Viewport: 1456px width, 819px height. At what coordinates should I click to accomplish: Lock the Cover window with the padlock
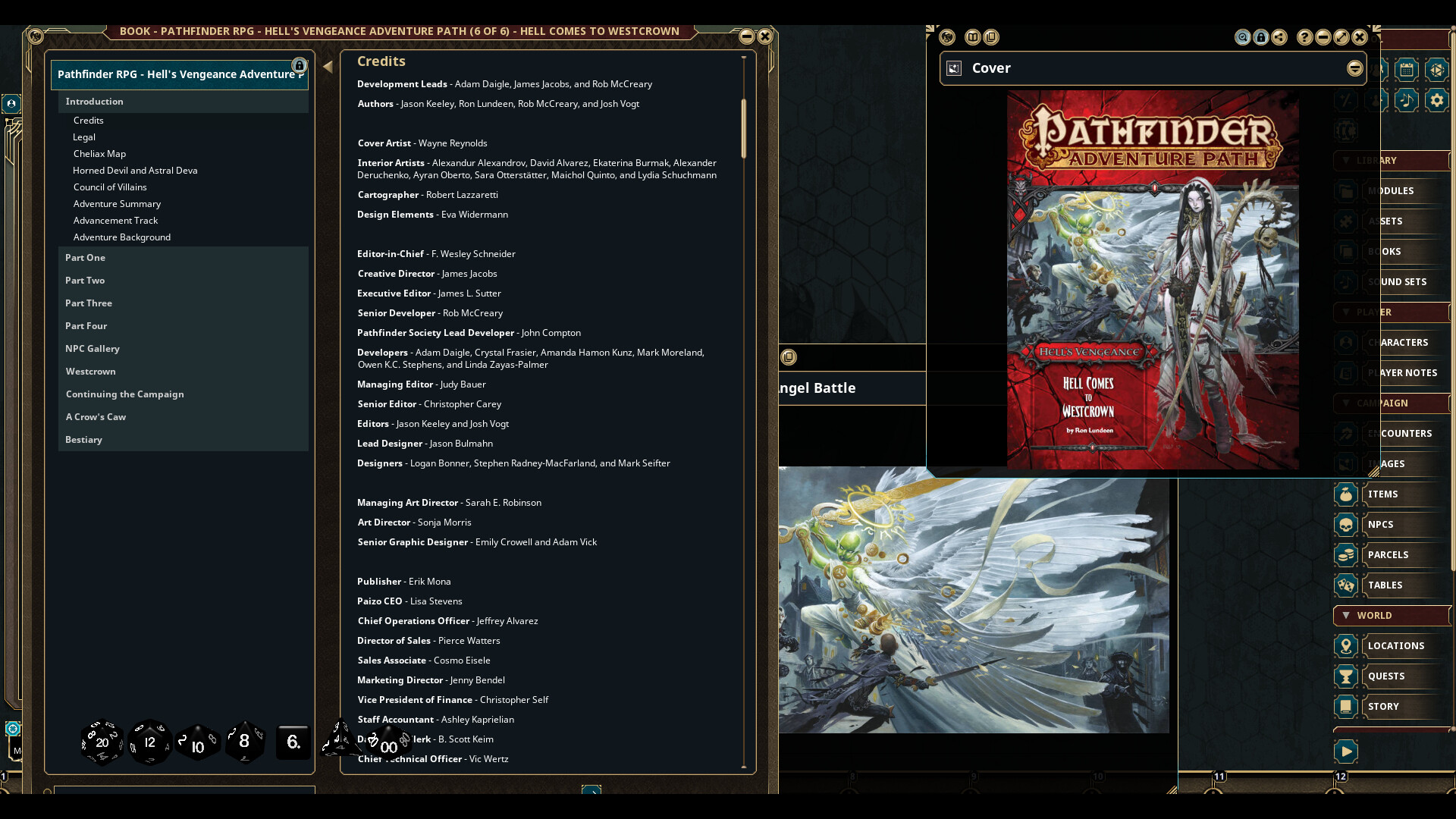point(1260,37)
